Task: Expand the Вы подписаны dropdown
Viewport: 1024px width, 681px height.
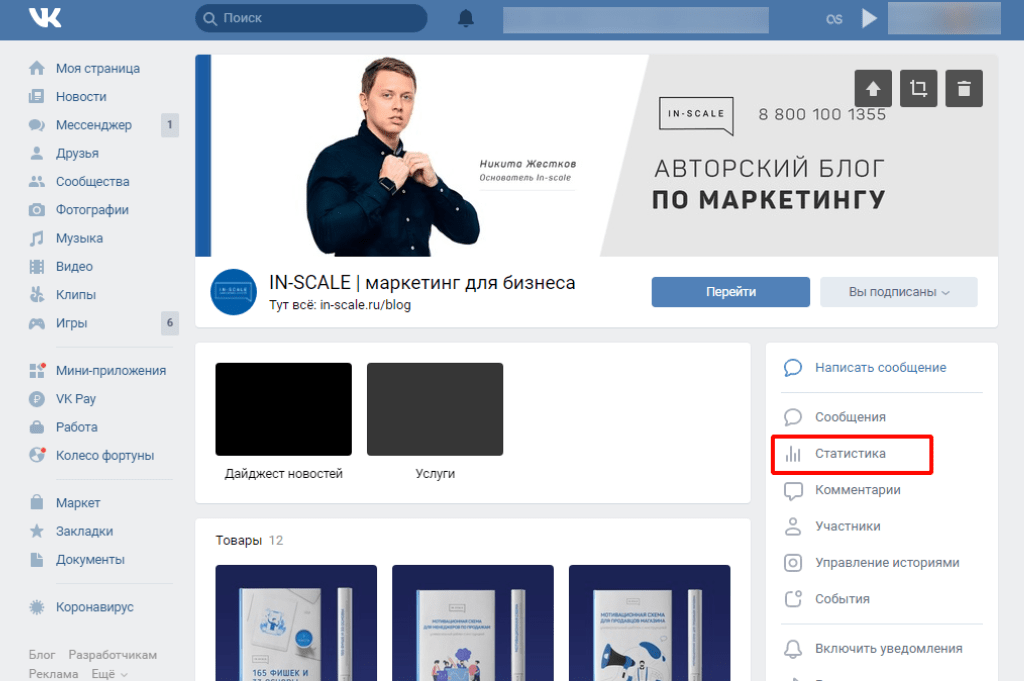Action: click(899, 292)
